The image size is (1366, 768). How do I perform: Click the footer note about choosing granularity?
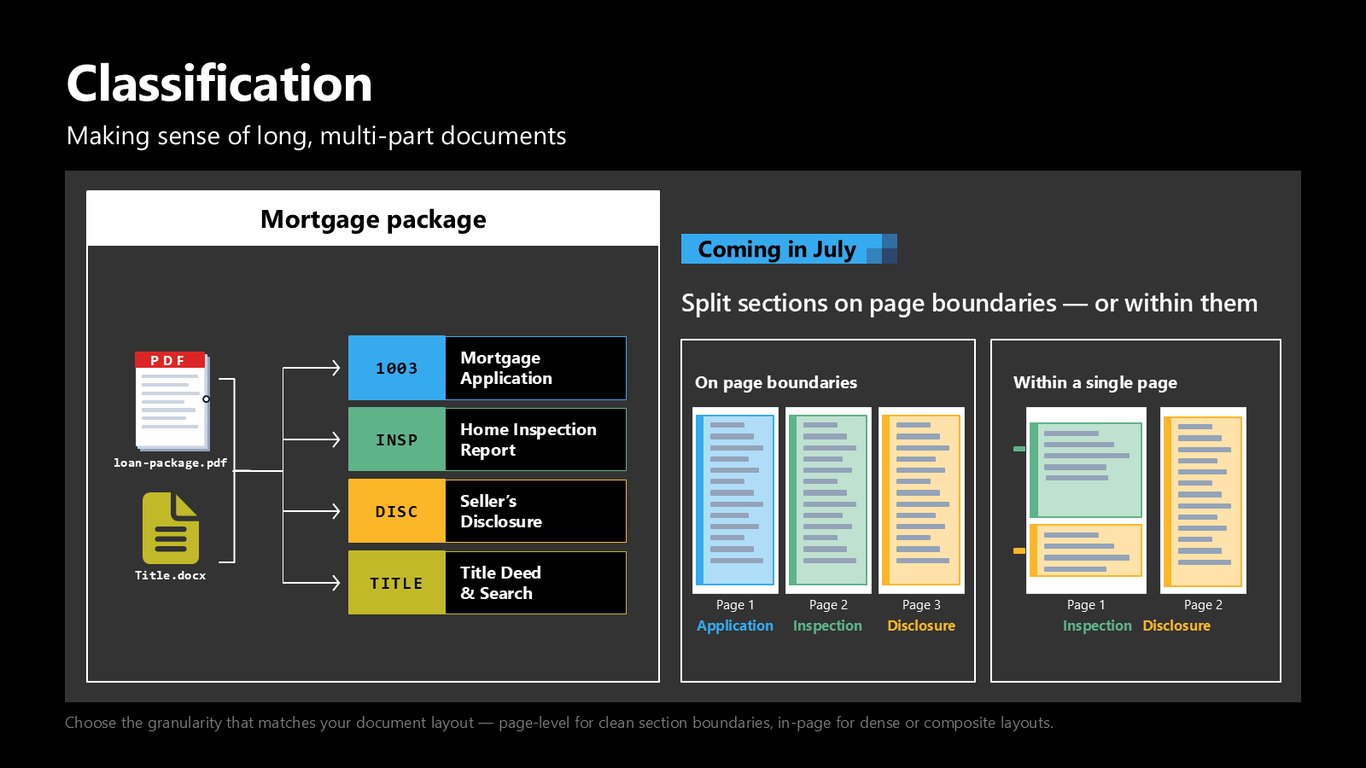point(559,722)
